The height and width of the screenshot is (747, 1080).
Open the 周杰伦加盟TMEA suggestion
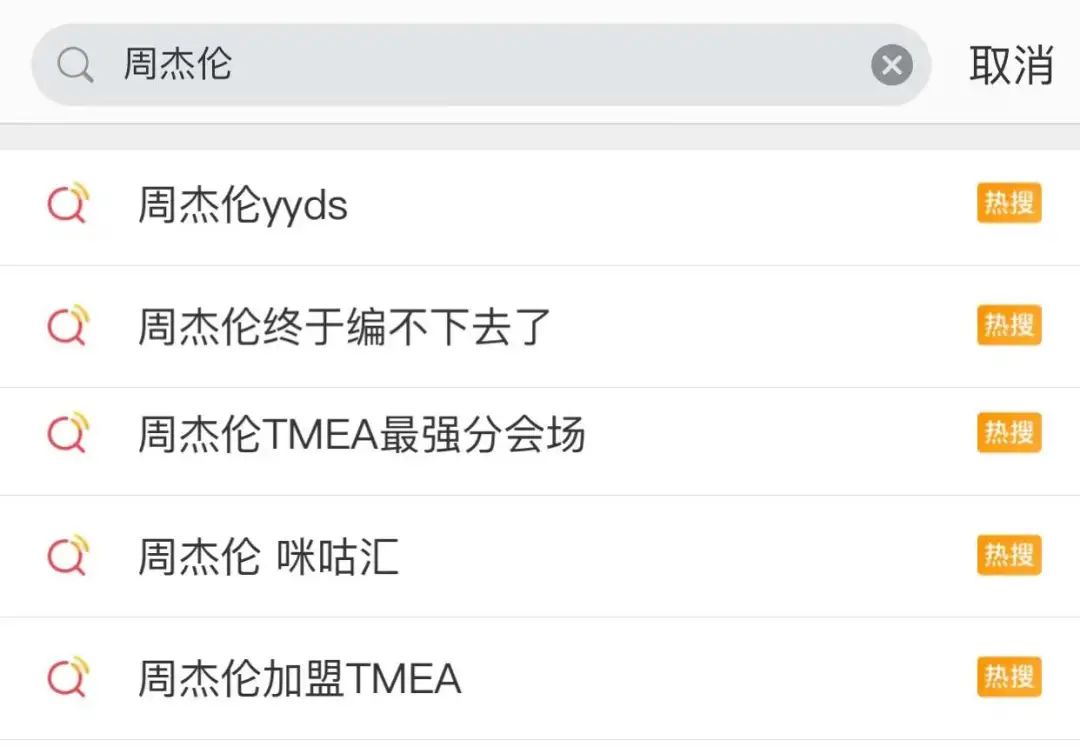click(299, 679)
